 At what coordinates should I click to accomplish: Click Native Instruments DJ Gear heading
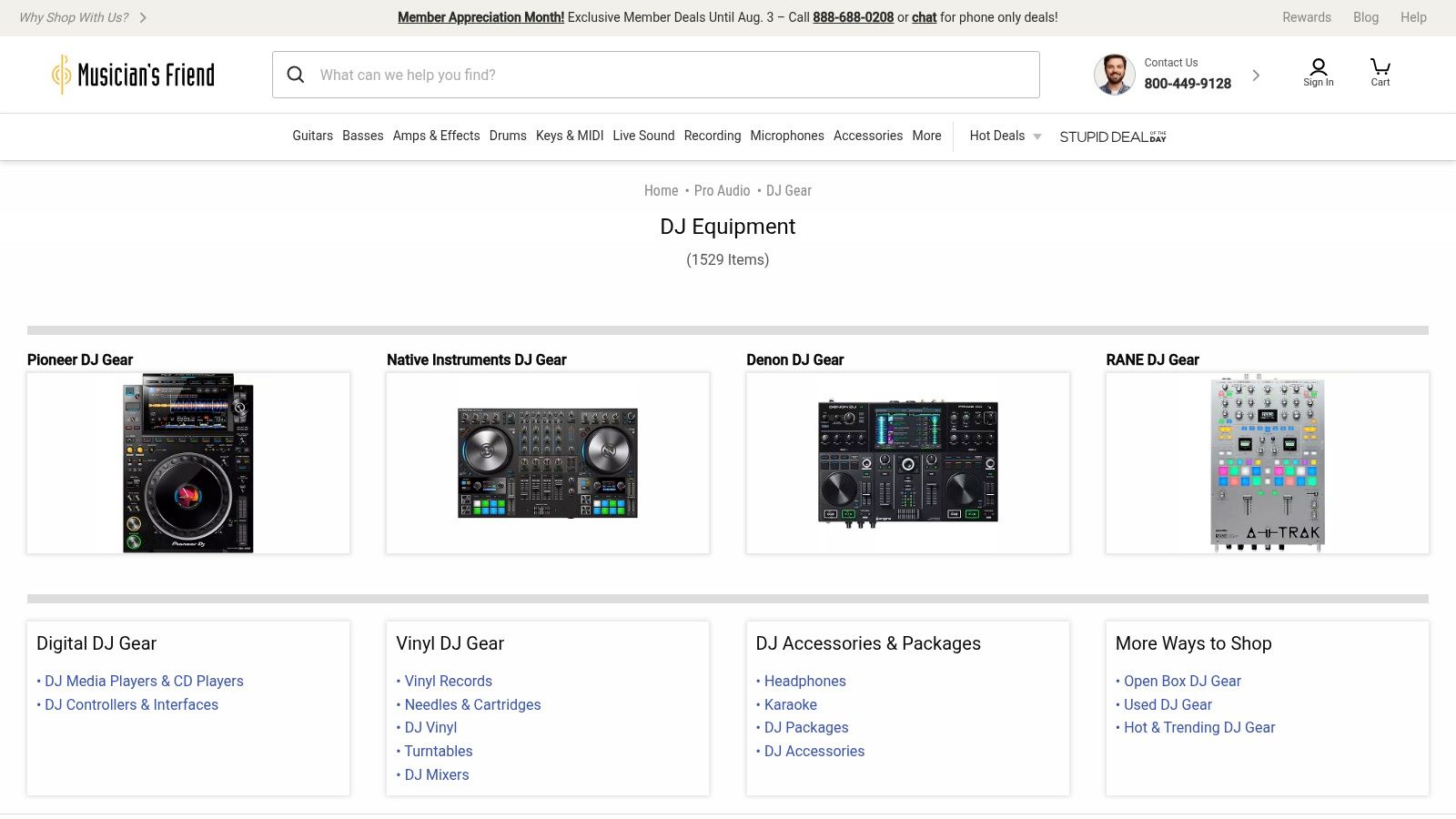[x=476, y=359]
